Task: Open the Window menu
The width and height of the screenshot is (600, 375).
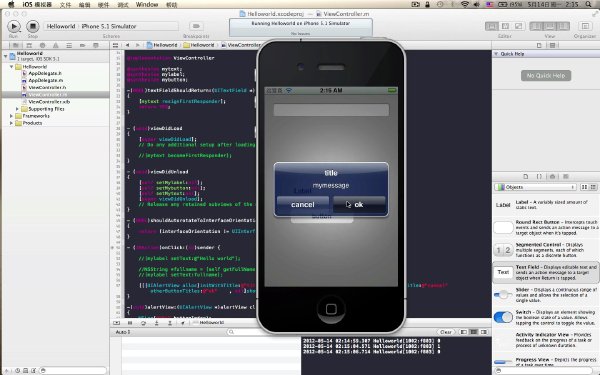Action: tap(147, 5)
